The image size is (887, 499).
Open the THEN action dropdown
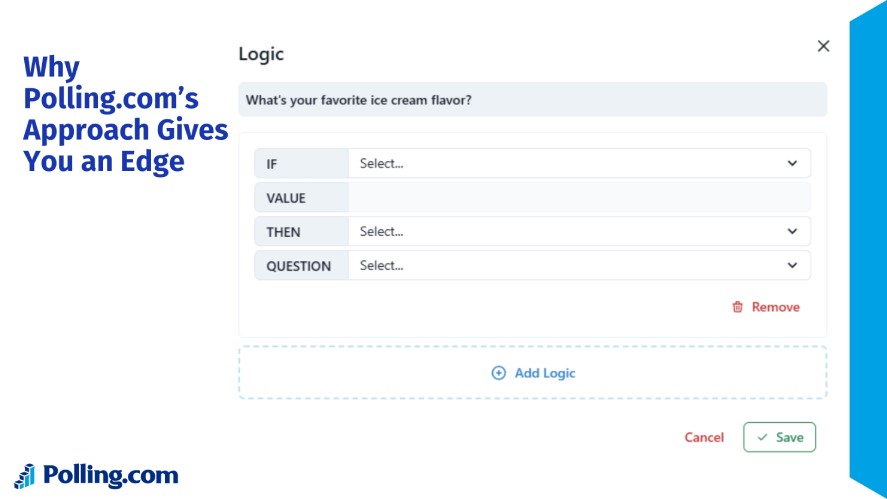[x=579, y=231]
